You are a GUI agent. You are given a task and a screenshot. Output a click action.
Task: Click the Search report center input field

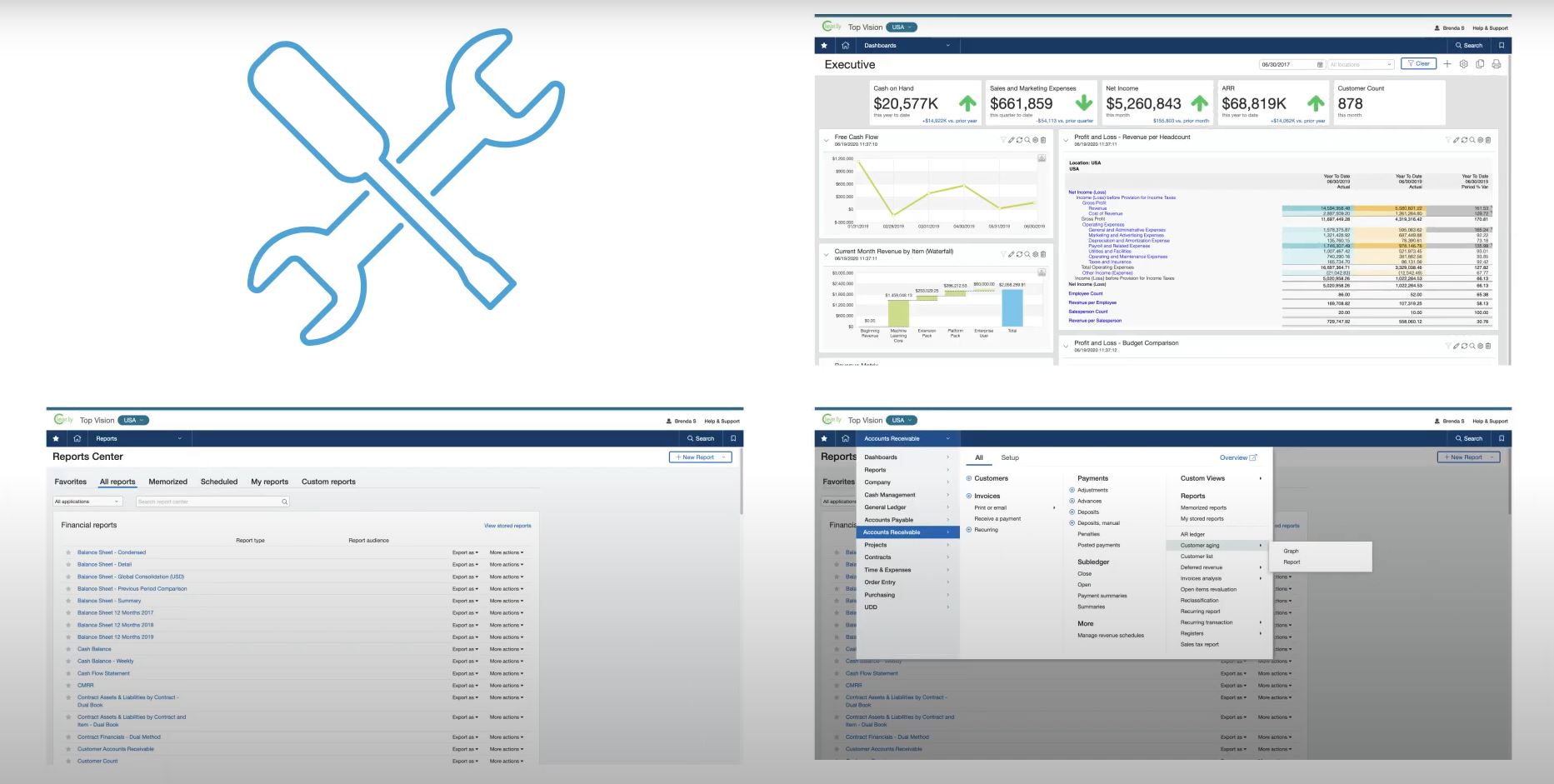point(212,502)
